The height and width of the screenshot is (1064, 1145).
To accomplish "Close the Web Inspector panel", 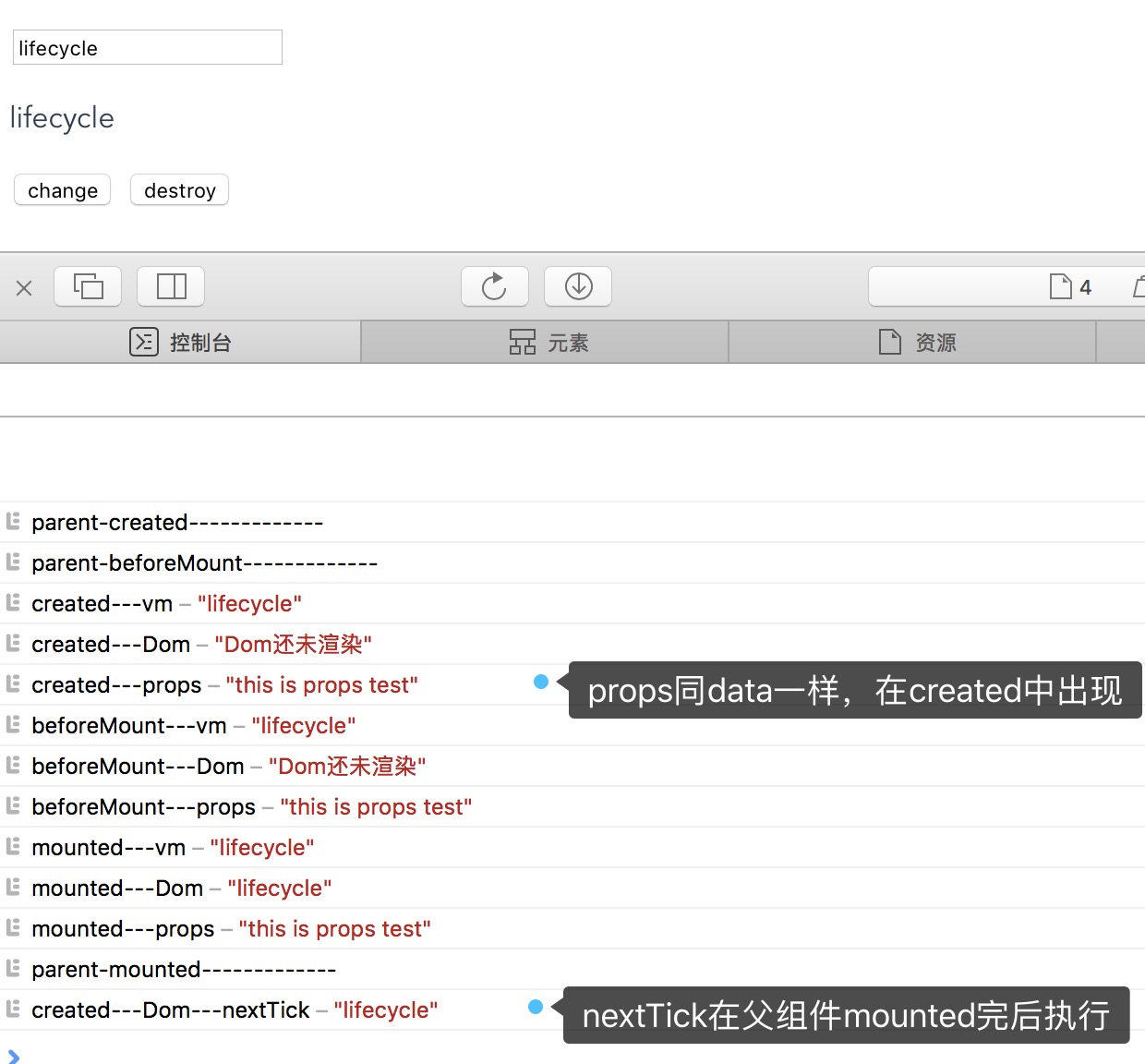I will coord(24,288).
